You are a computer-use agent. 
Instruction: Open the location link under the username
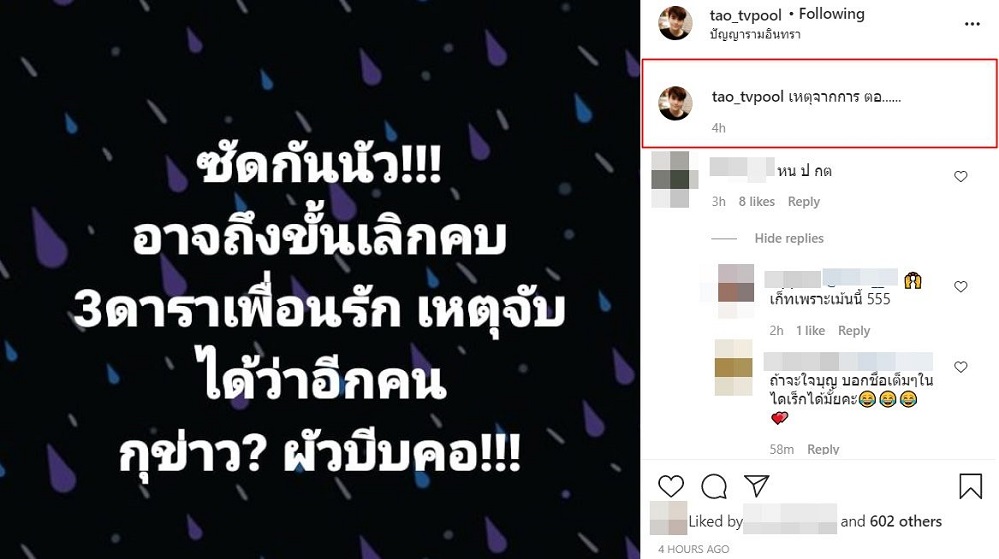click(x=755, y=35)
